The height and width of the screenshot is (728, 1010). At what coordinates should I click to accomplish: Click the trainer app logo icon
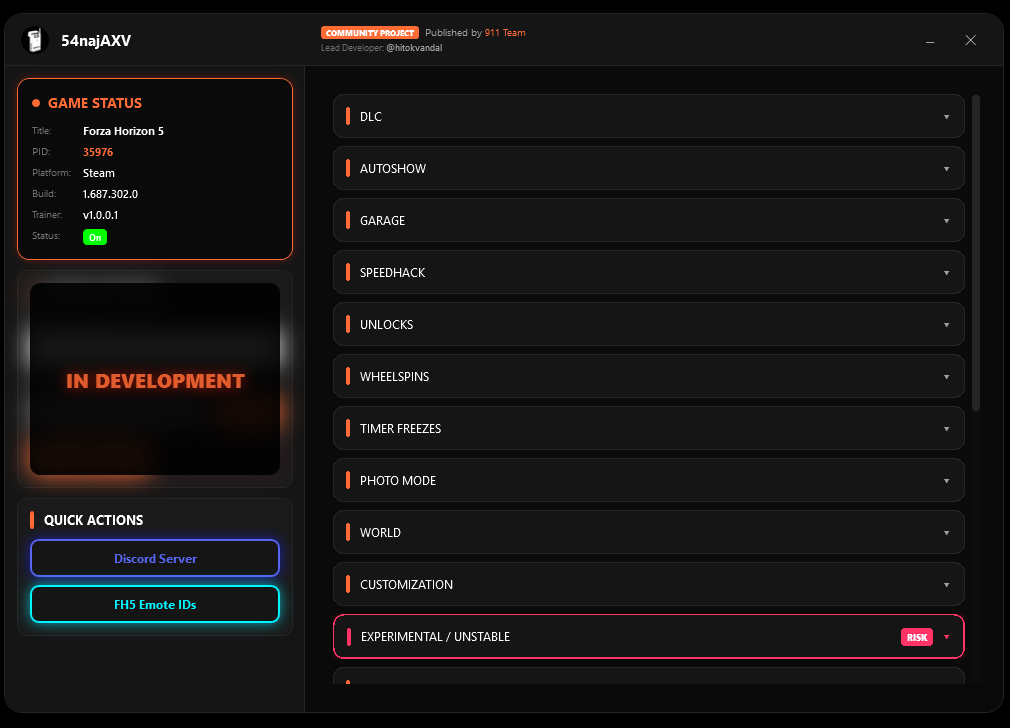[x=35, y=40]
